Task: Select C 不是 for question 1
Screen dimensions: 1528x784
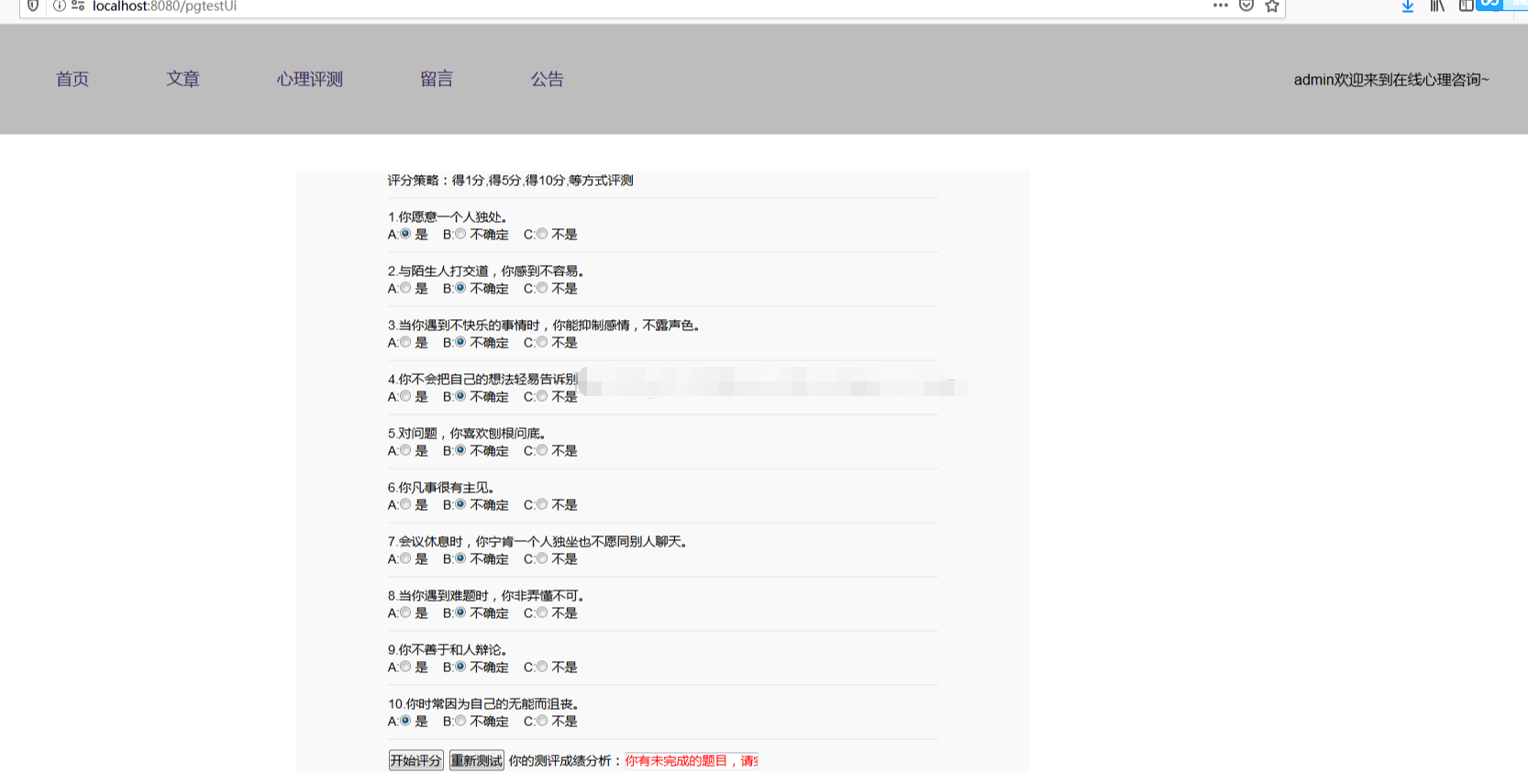Action: tap(542, 234)
